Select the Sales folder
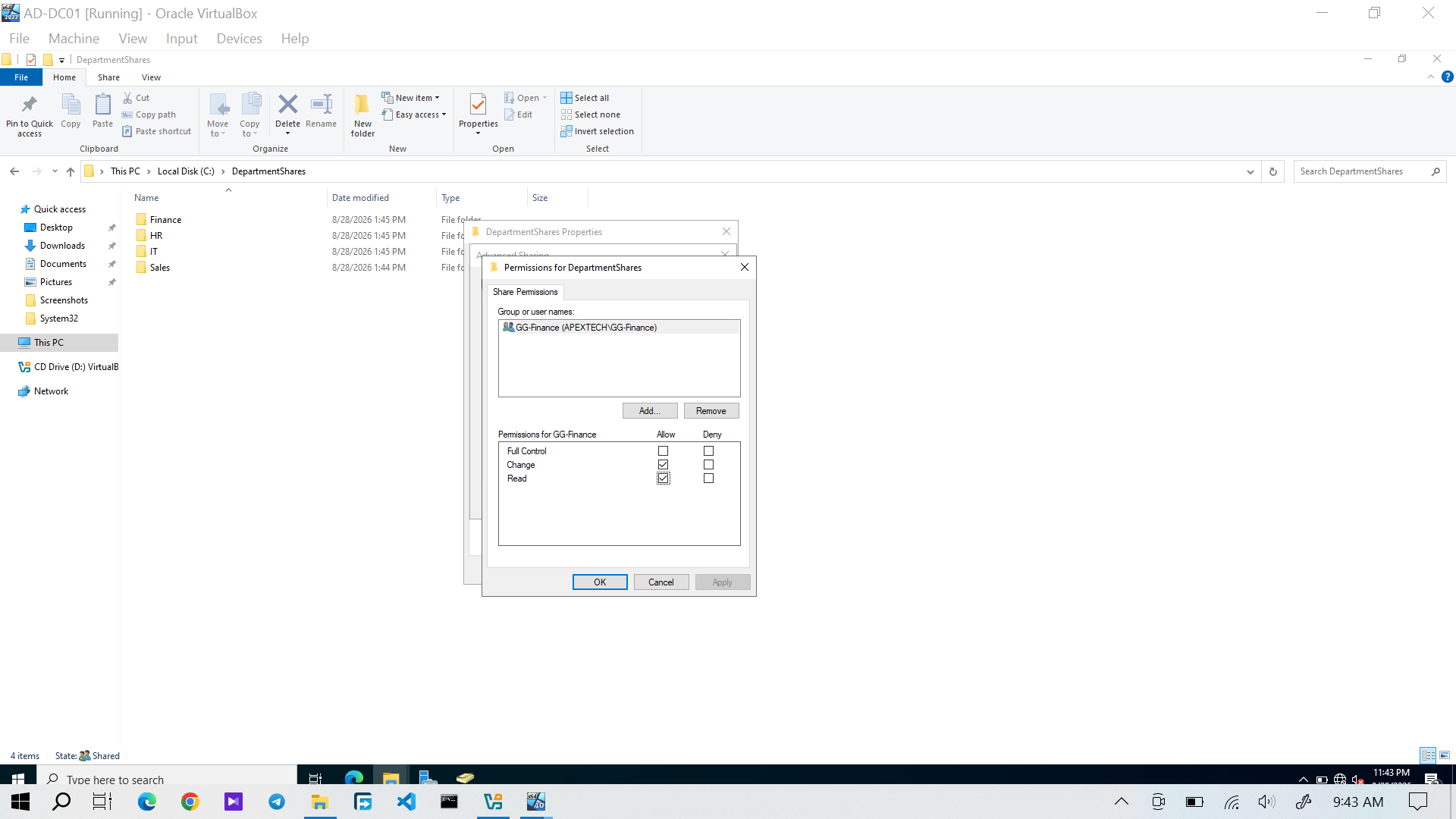 159,268
